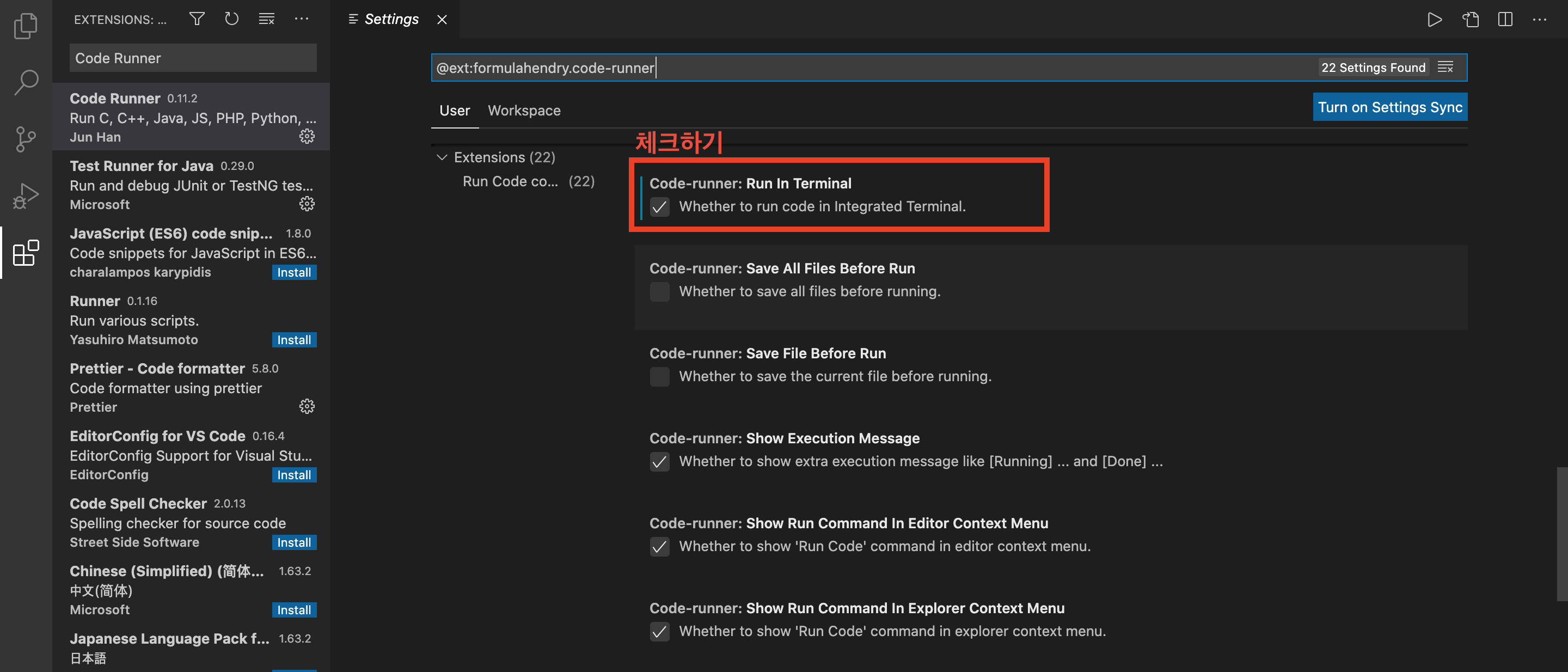Refresh the extensions list
Image resolution: width=1568 pixels, height=672 pixels.
click(231, 19)
